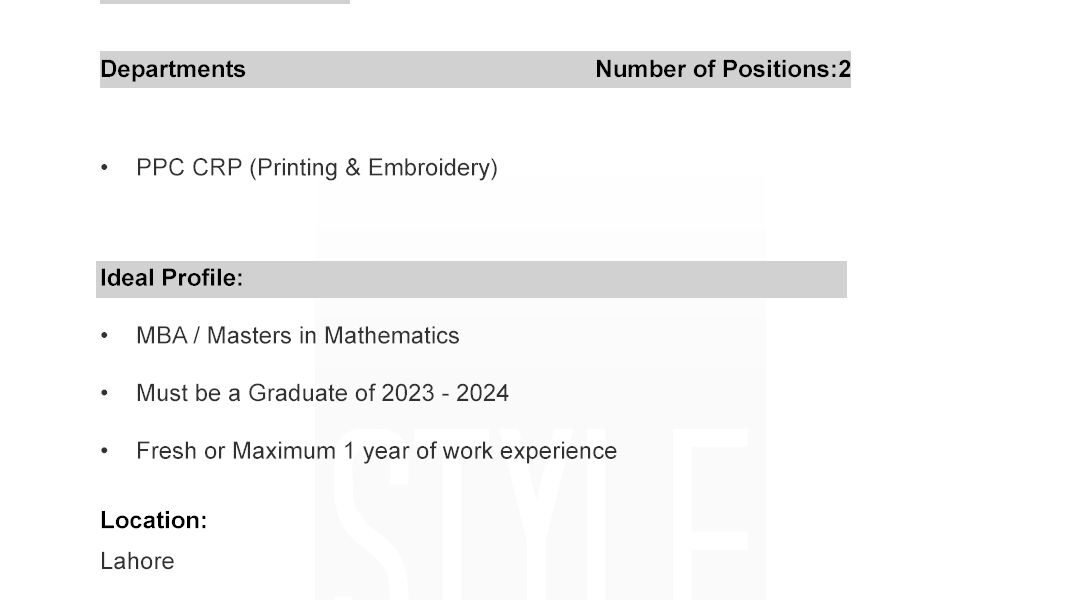Click the Lahore location text
Image resolution: width=1080 pixels, height=600 pixels.
[137, 561]
